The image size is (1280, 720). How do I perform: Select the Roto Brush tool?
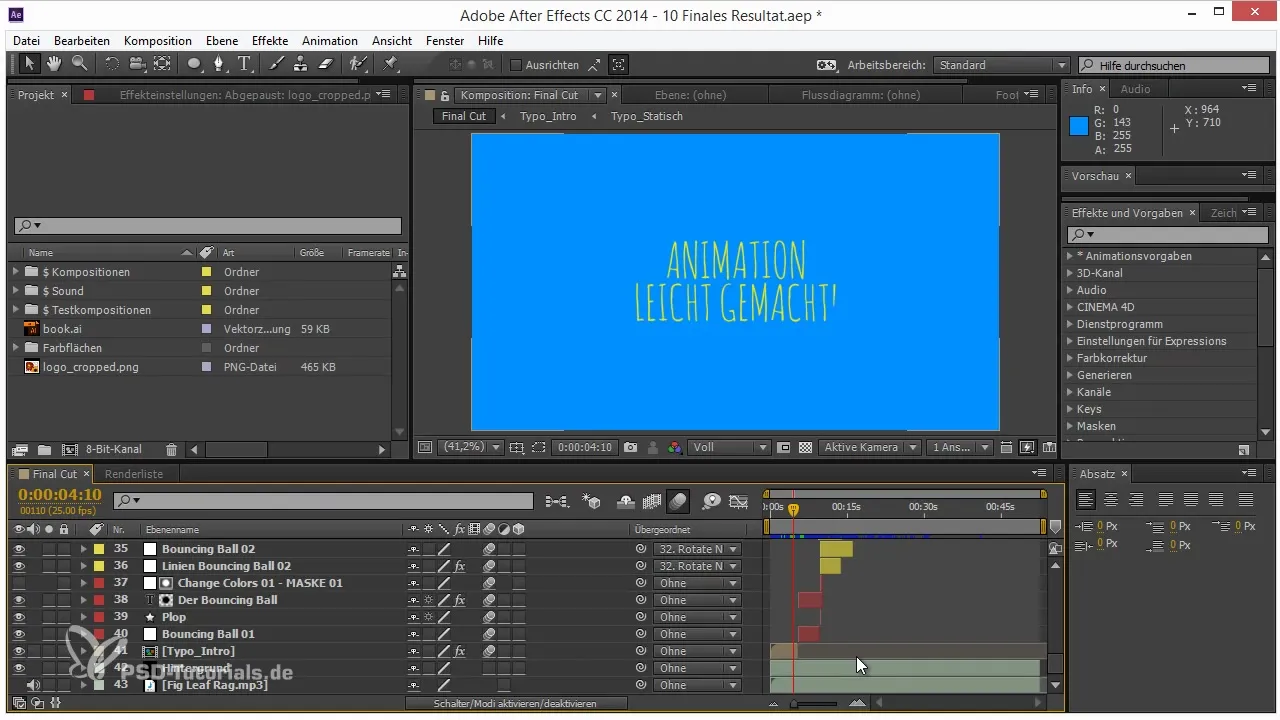point(357,64)
